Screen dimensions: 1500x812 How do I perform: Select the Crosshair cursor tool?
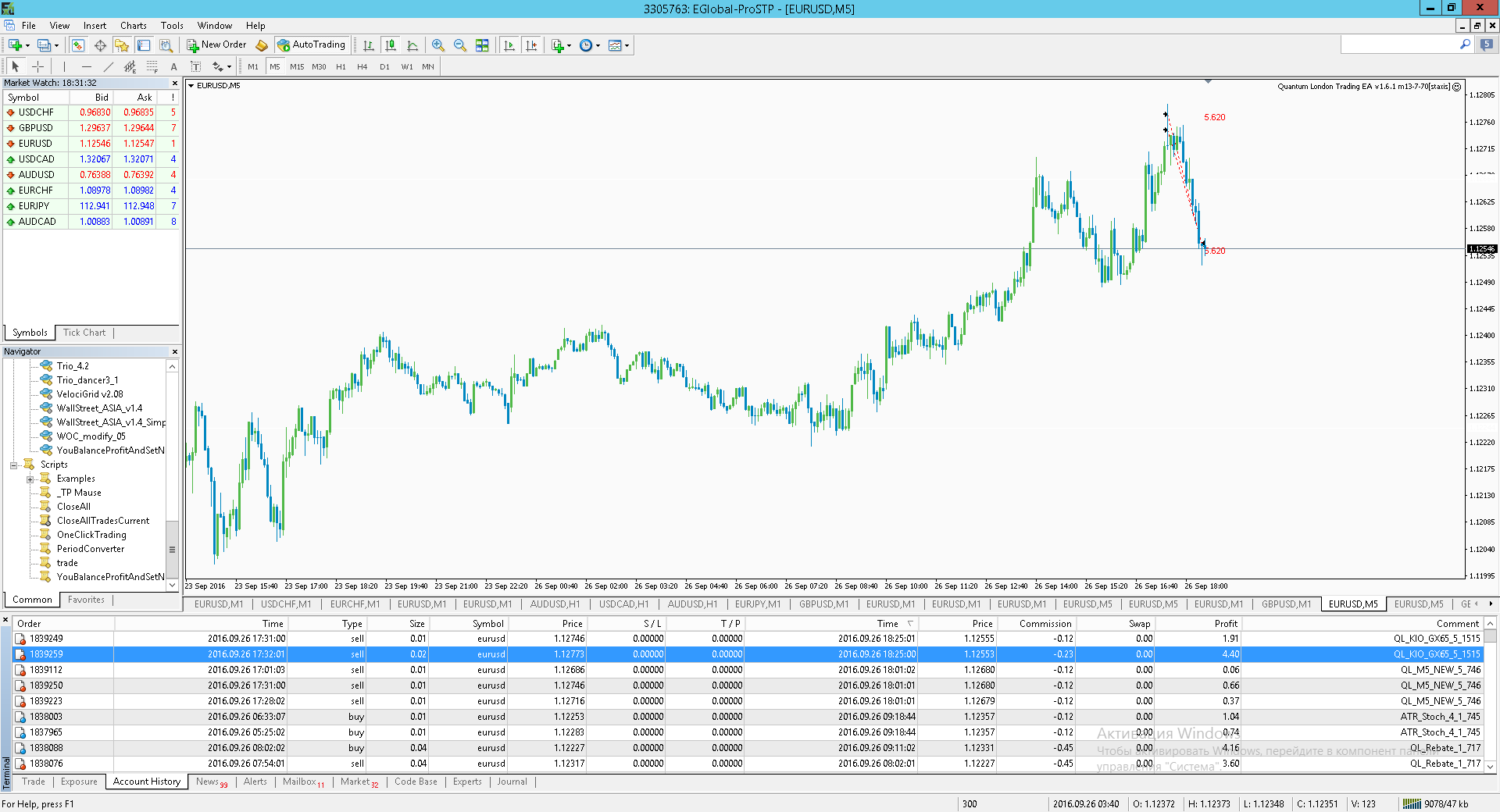[x=37, y=66]
